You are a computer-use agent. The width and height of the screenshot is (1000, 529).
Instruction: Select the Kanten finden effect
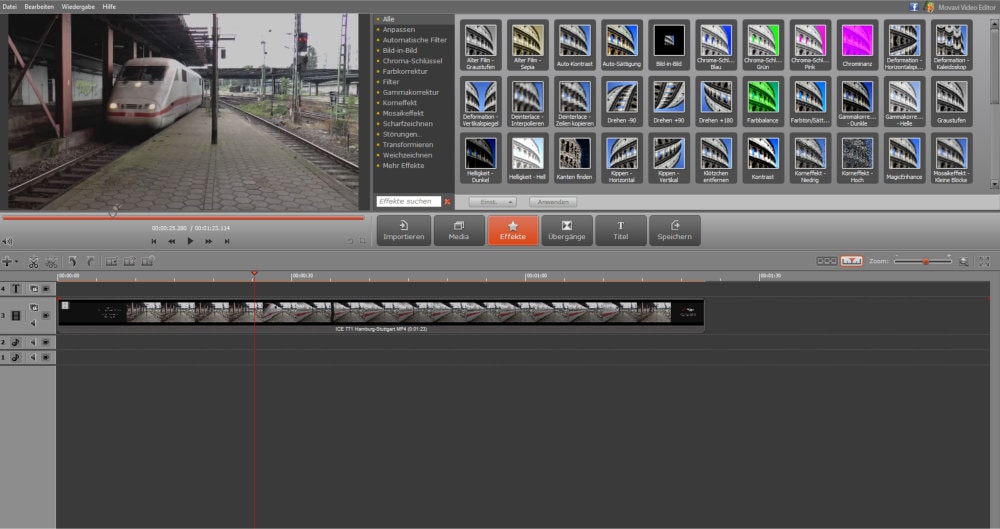pyautogui.click(x=575, y=158)
